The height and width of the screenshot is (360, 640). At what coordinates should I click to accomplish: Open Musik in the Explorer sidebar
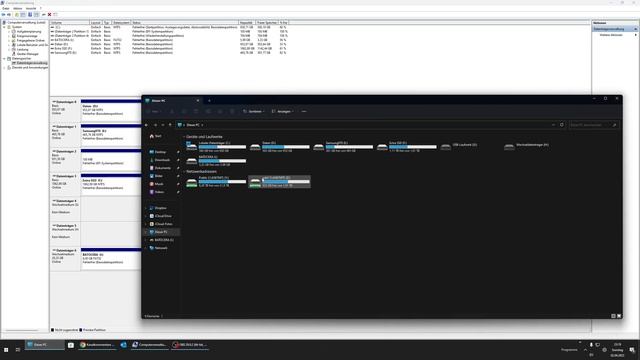[156, 184]
